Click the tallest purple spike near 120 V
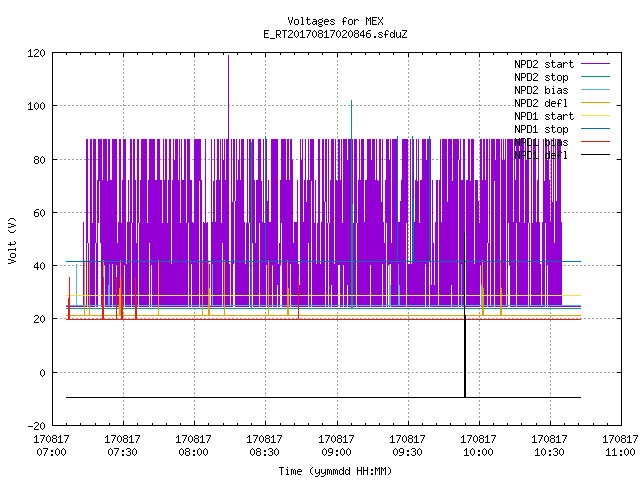This screenshot has width=640, height=480. pyautogui.click(x=229, y=96)
